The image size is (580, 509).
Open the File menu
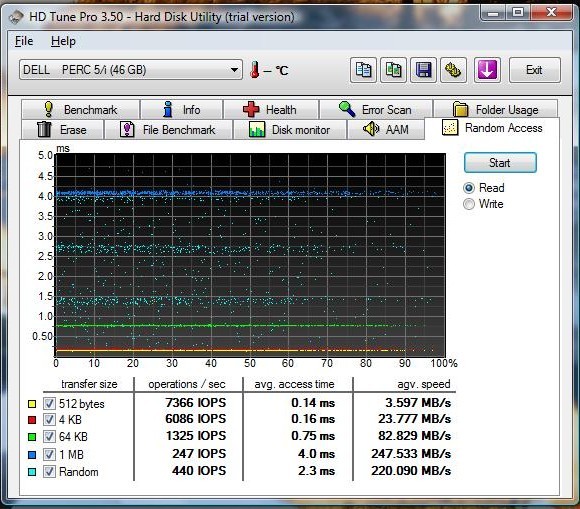(x=24, y=41)
